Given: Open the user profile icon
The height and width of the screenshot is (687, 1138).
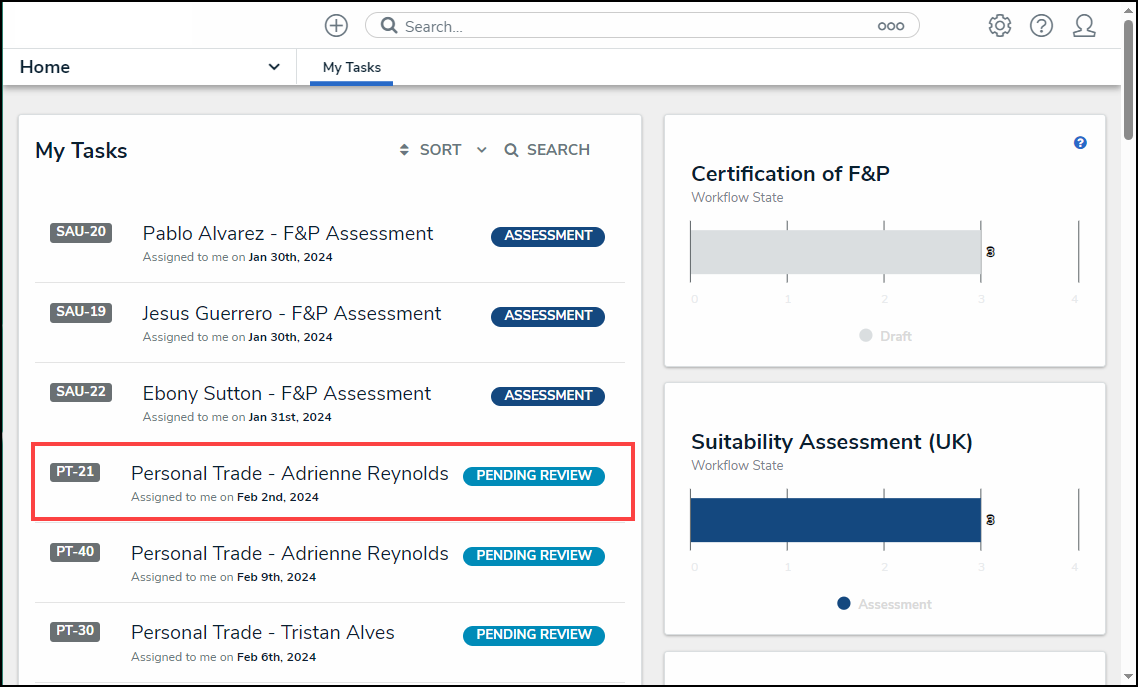Looking at the screenshot, I should click(x=1084, y=26).
